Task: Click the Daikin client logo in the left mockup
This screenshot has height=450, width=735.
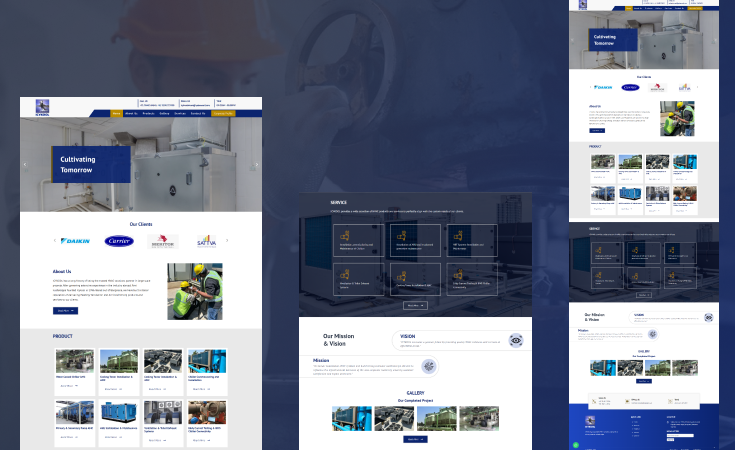Action: pyautogui.click(x=75, y=241)
